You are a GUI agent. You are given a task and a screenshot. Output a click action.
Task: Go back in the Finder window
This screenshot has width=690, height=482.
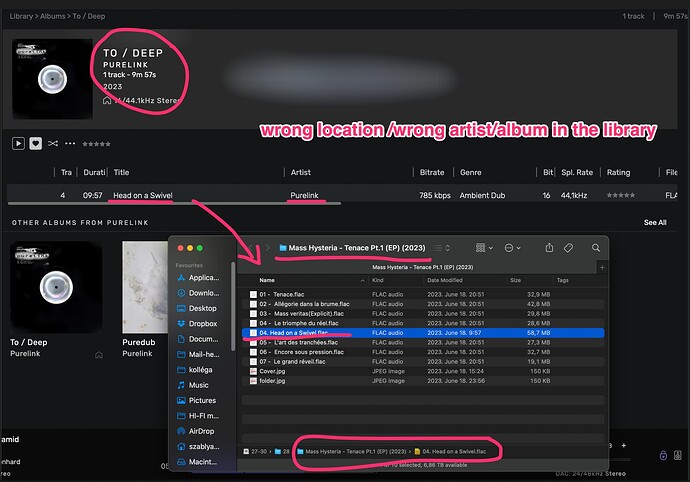point(251,248)
